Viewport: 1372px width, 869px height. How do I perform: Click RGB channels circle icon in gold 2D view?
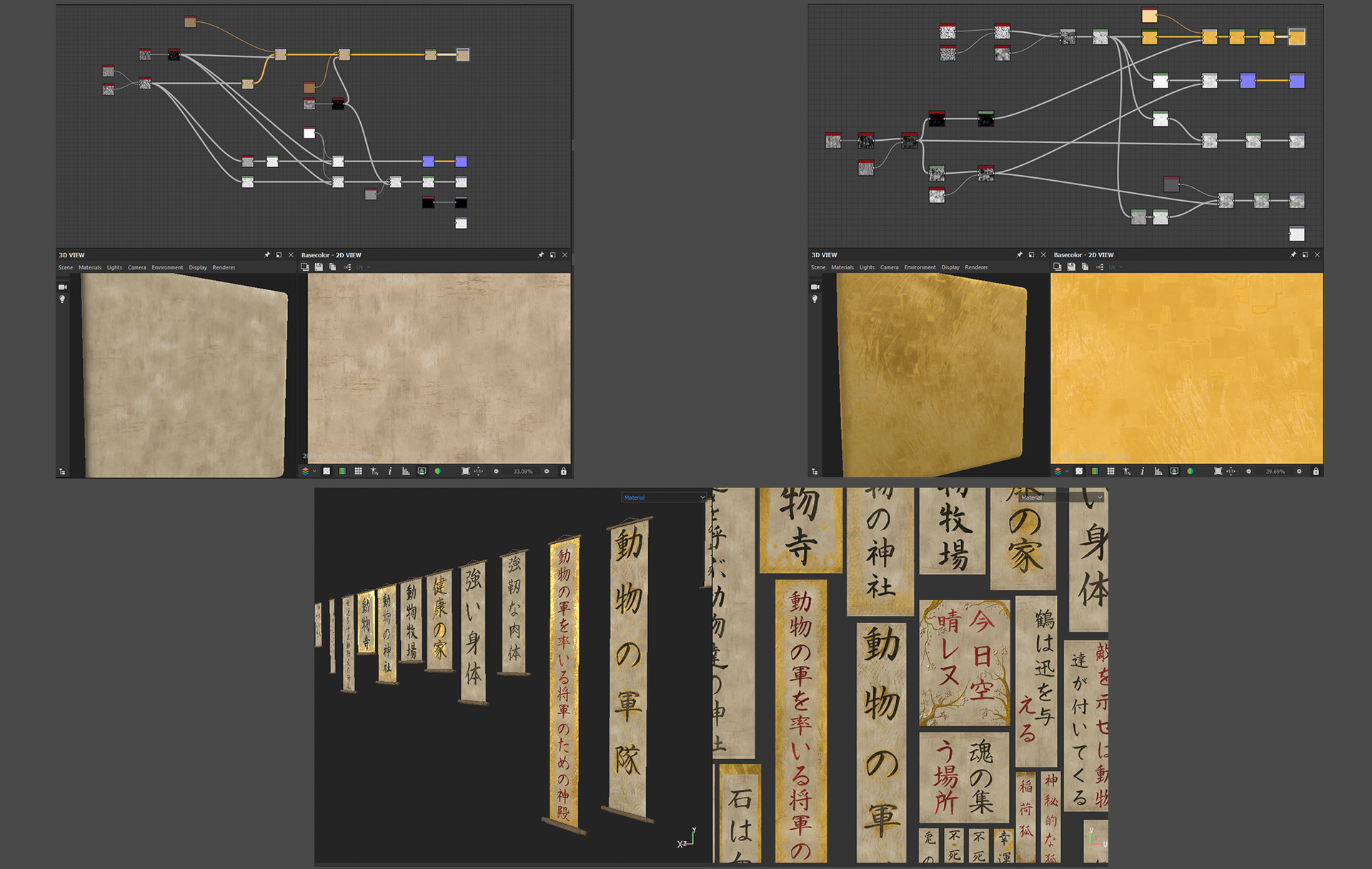point(1190,472)
